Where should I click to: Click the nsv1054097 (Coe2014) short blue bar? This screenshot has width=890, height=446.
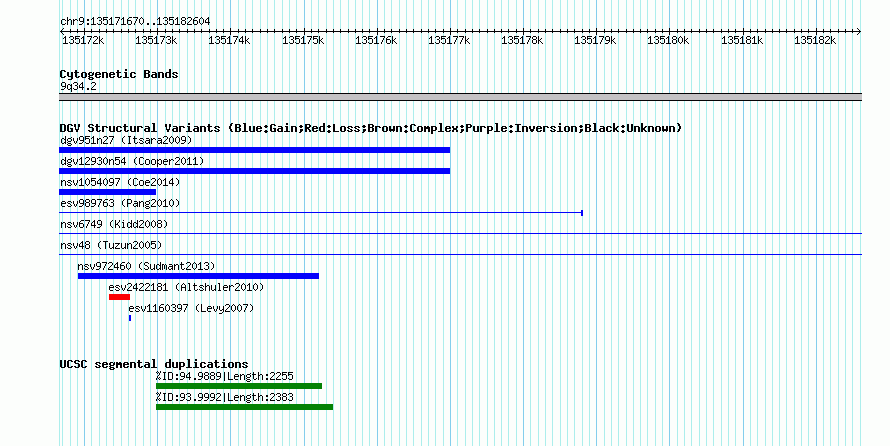click(107, 192)
